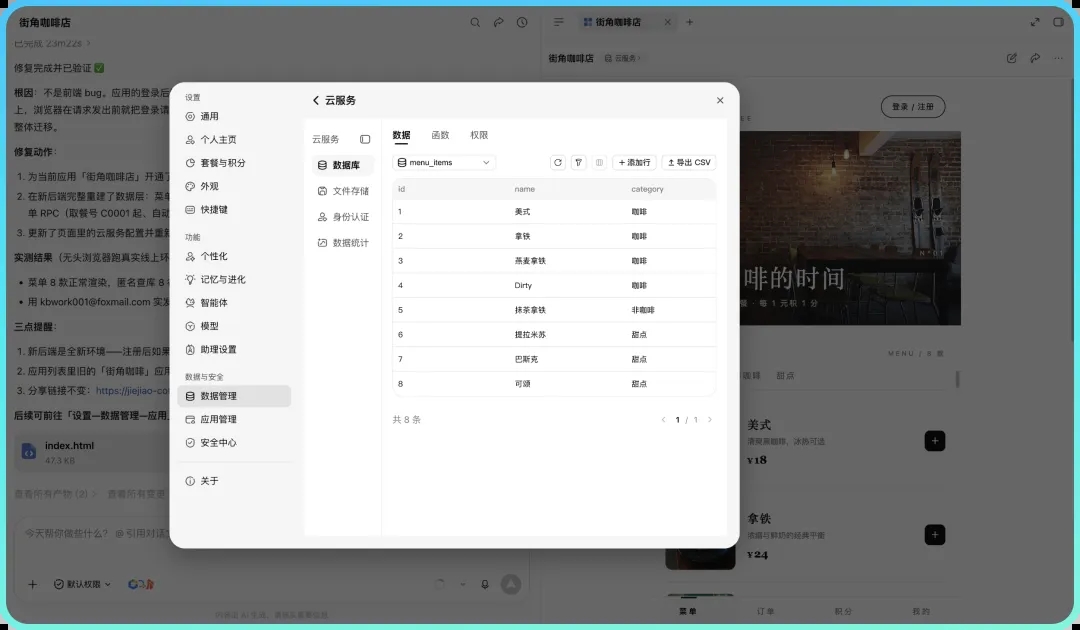Open the 关于 settings section
Image resolution: width=1080 pixels, height=630 pixels.
click(x=234, y=481)
